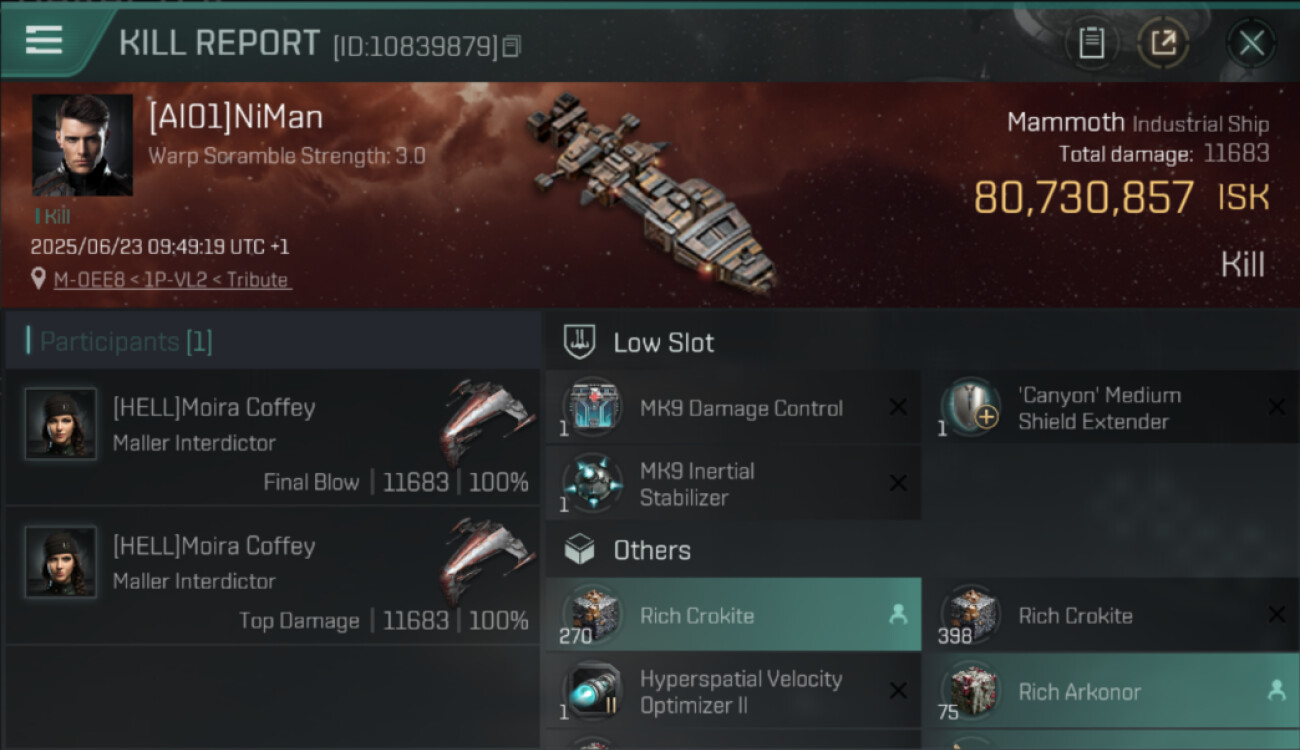
Task: Copy the kill report ID
Action: [x=511, y=46]
